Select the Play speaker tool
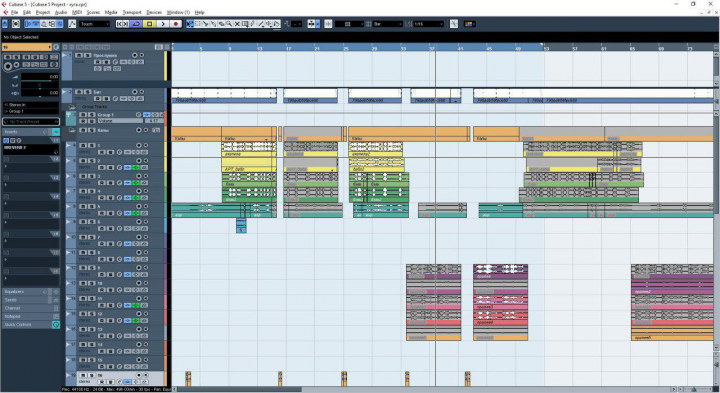Viewport: 720px width, 393px height. coord(268,24)
